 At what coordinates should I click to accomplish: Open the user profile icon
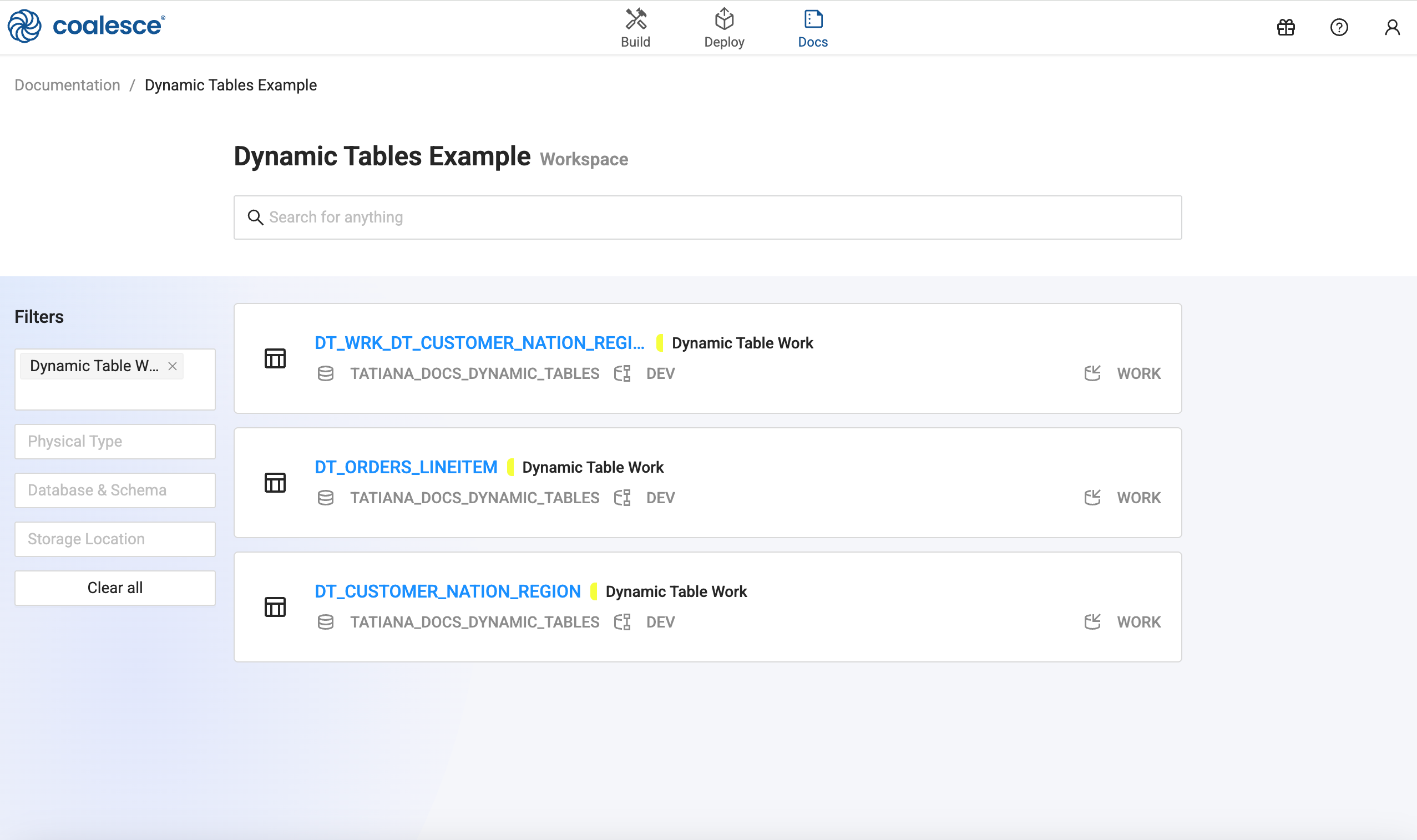click(x=1392, y=27)
